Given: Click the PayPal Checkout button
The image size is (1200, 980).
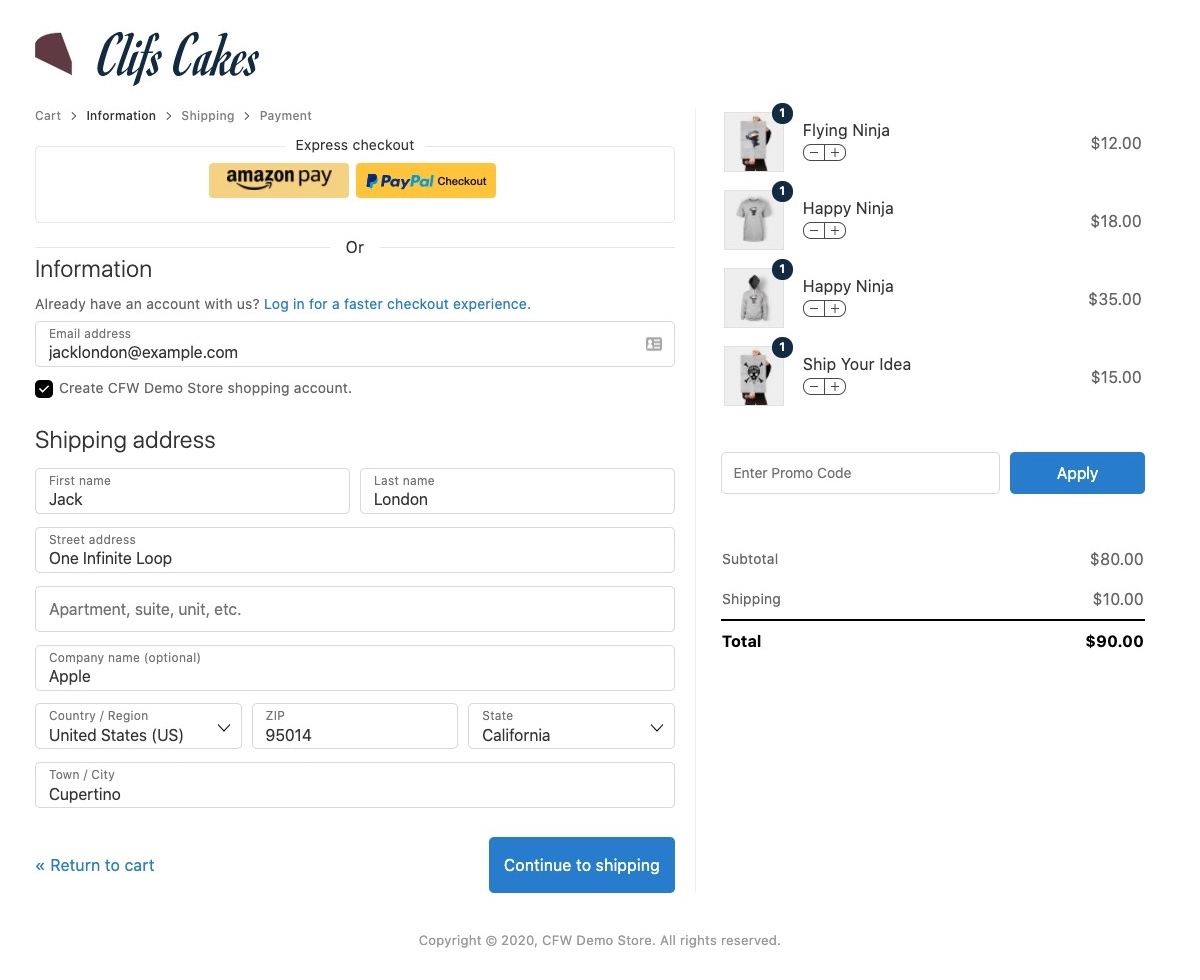Looking at the screenshot, I should (426, 180).
